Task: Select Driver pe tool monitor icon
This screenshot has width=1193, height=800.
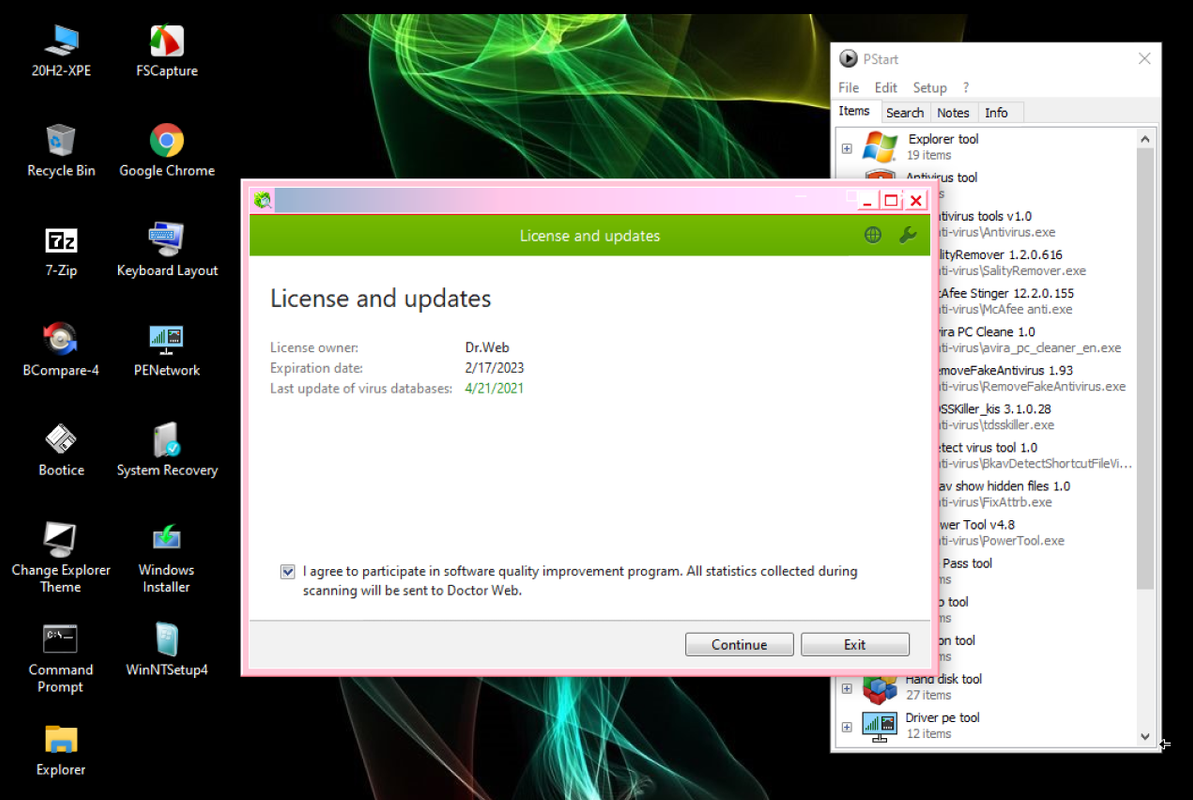Action: pyautogui.click(x=880, y=726)
